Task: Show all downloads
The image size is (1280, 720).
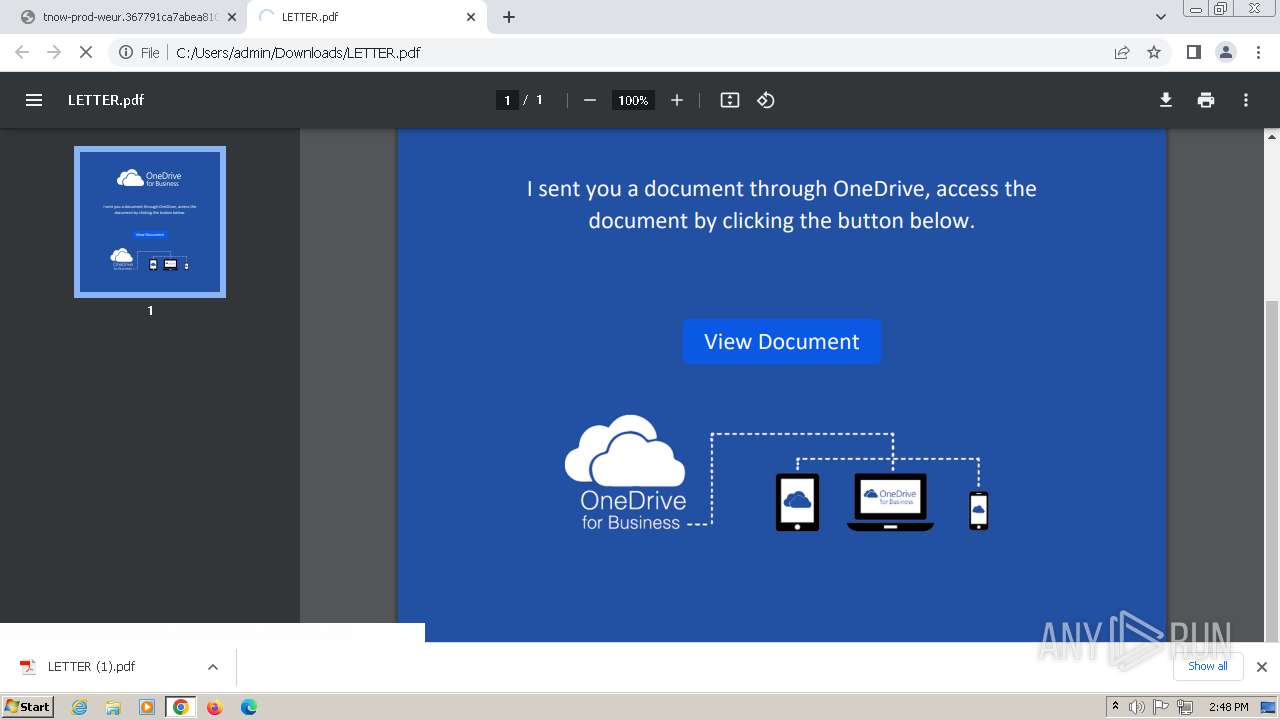Action: pyautogui.click(x=1208, y=666)
